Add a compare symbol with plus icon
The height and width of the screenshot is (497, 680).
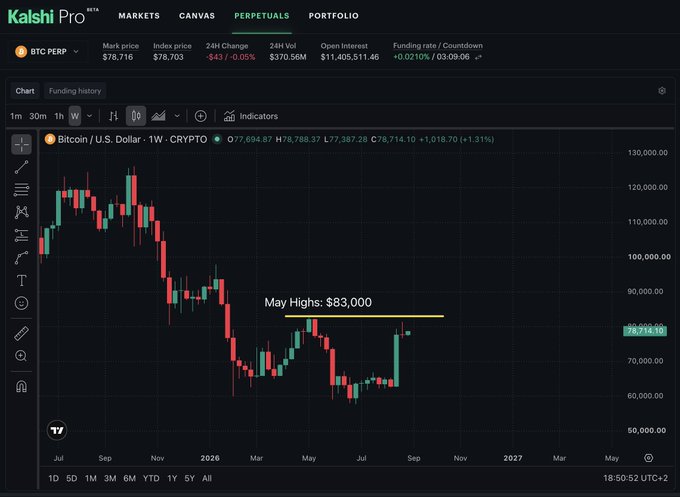200,116
